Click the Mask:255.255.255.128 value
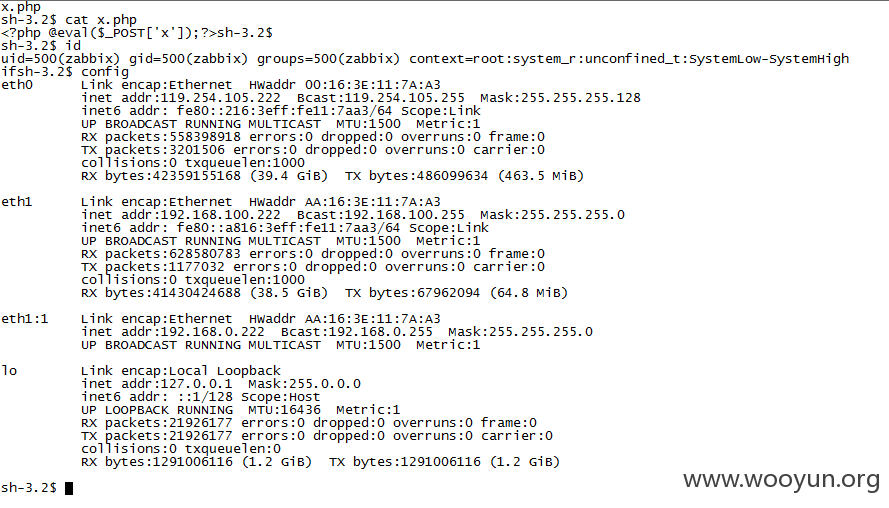The height and width of the screenshot is (508, 889). tap(560, 98)
